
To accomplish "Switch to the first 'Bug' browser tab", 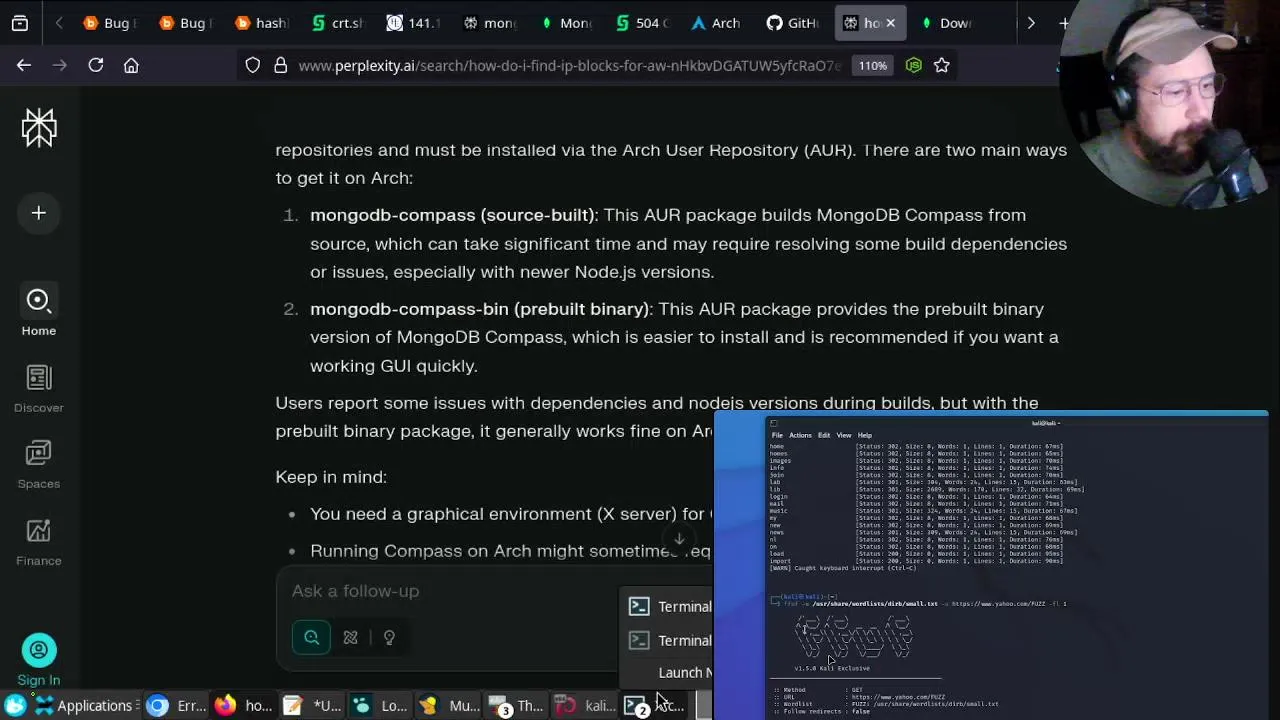I will (x=109, y=22).
